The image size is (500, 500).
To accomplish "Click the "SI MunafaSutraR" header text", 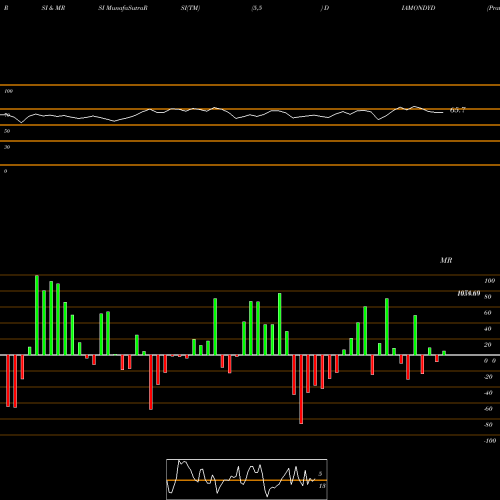I will 123,8.
